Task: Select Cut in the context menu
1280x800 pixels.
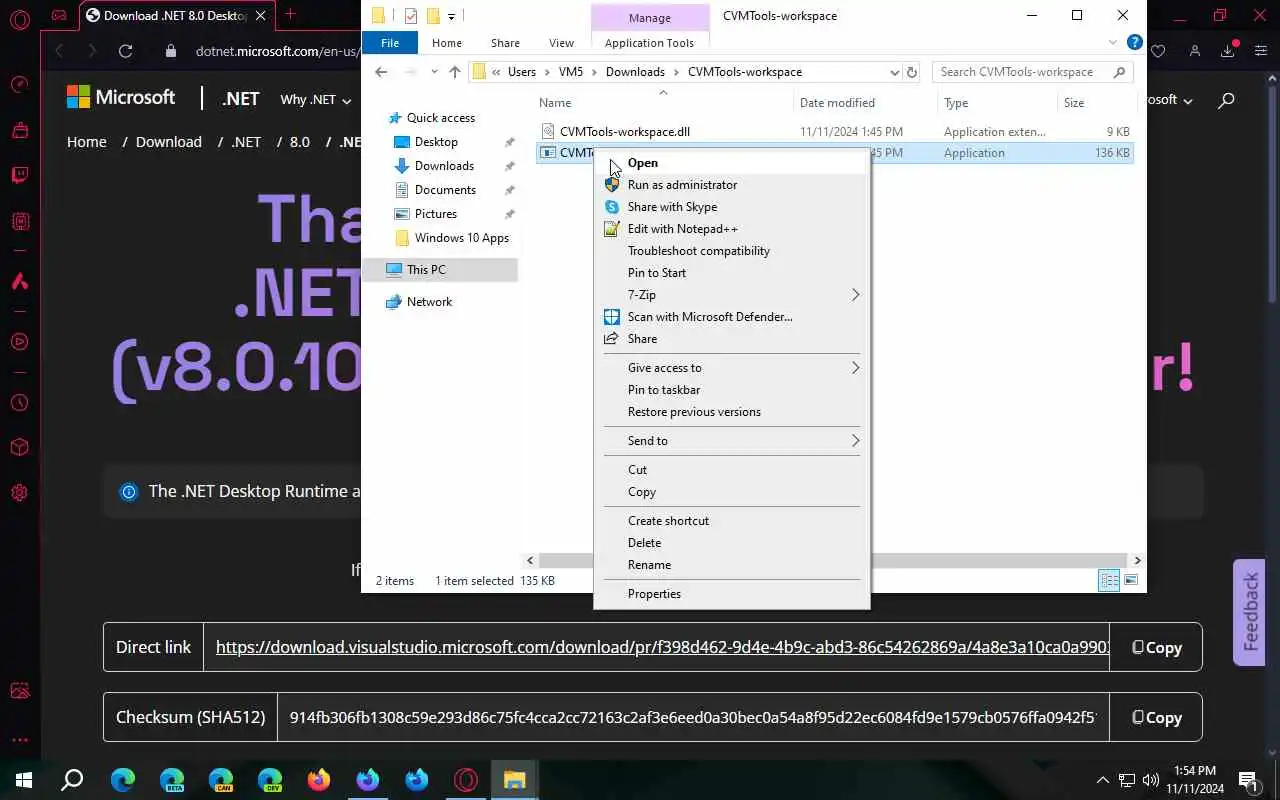Action: click(x=732, y=470)
